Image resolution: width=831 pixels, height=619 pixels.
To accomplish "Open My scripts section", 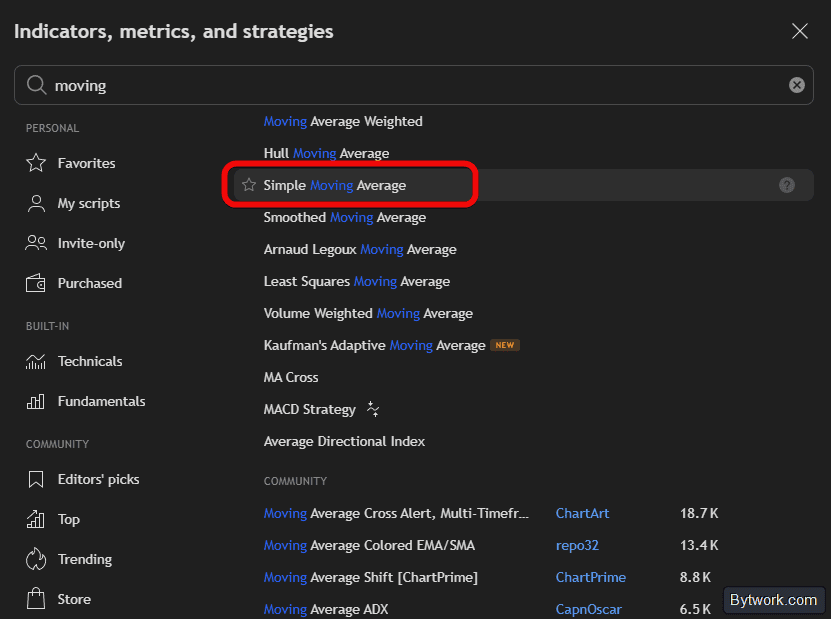I will tap(88, 203).
